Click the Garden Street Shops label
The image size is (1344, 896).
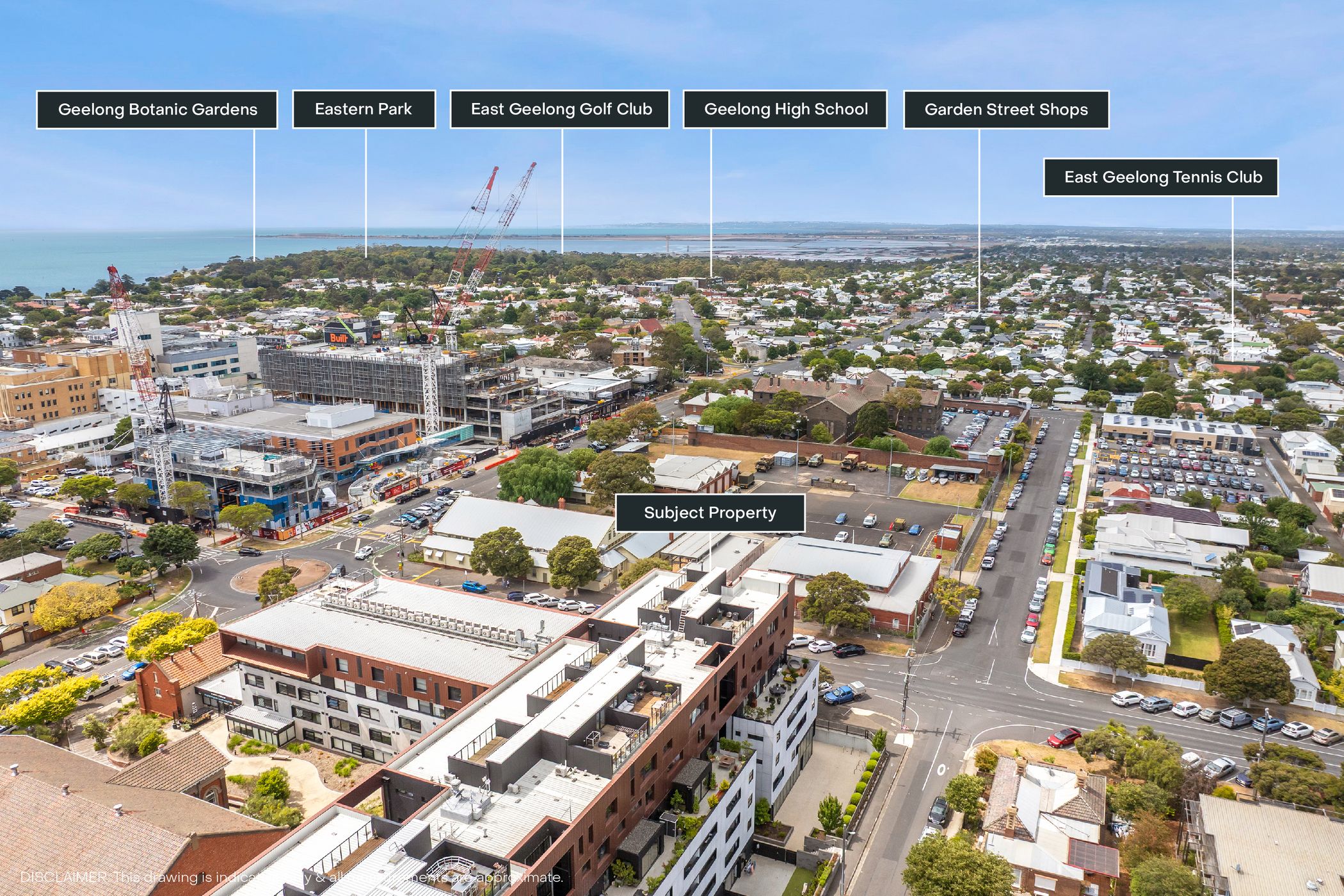click(1005, 109)
